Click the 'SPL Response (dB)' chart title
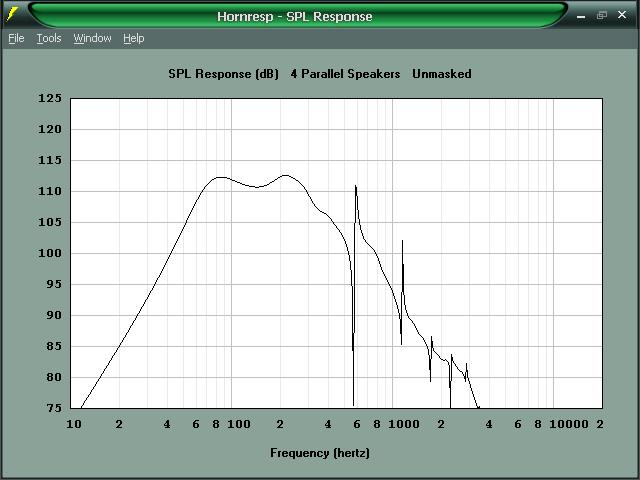This screenshot has width=640, height=480. pyautogui.click(x=223, y=74)
